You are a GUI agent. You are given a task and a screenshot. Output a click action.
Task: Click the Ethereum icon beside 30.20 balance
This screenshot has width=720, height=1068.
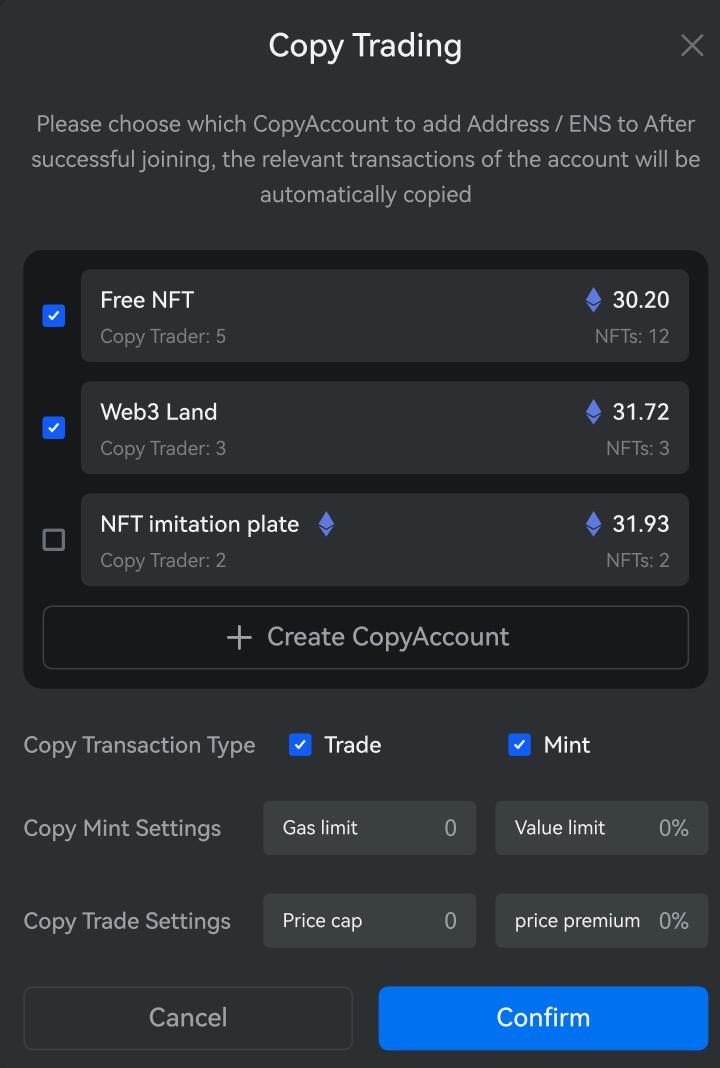pos(593,300)
